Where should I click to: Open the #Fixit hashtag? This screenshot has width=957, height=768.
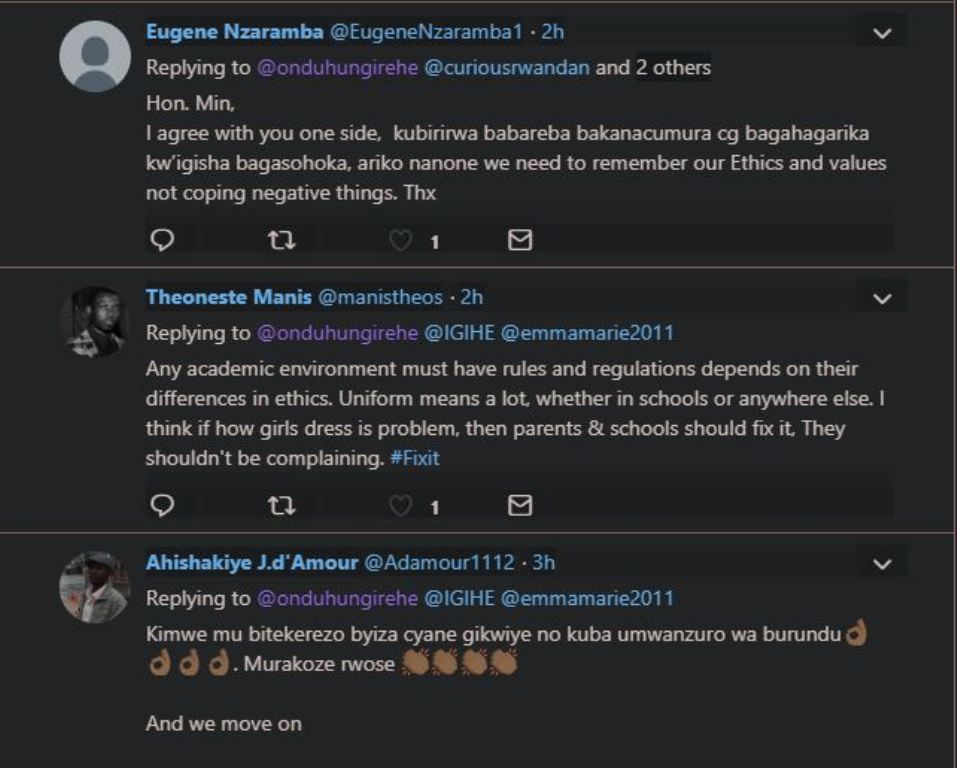click(x=414, y=458)
